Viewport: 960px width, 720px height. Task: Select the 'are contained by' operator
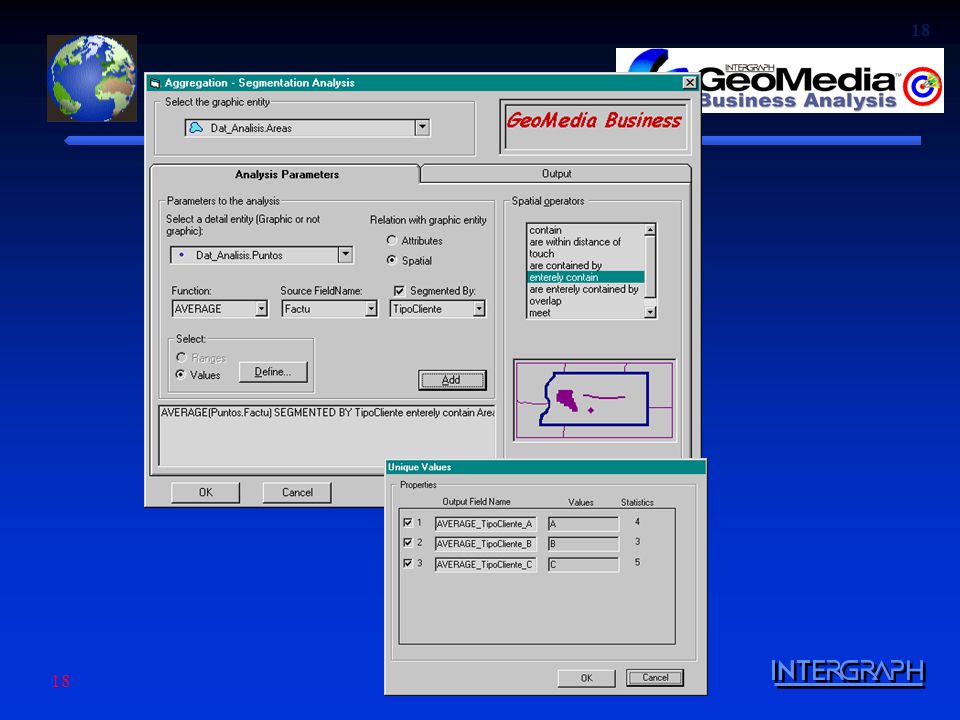(586, 266)
